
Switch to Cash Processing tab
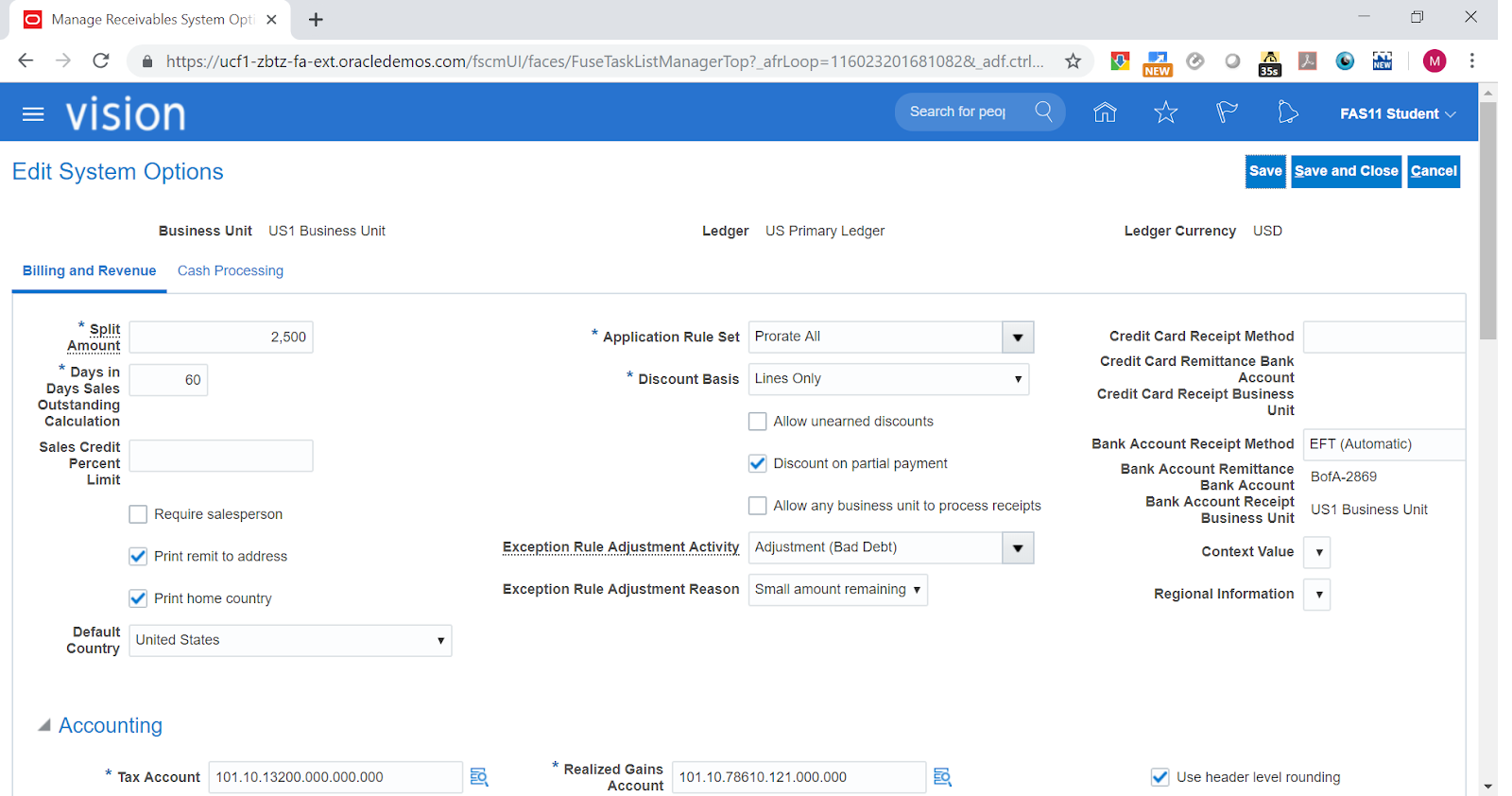pos(231,270)
